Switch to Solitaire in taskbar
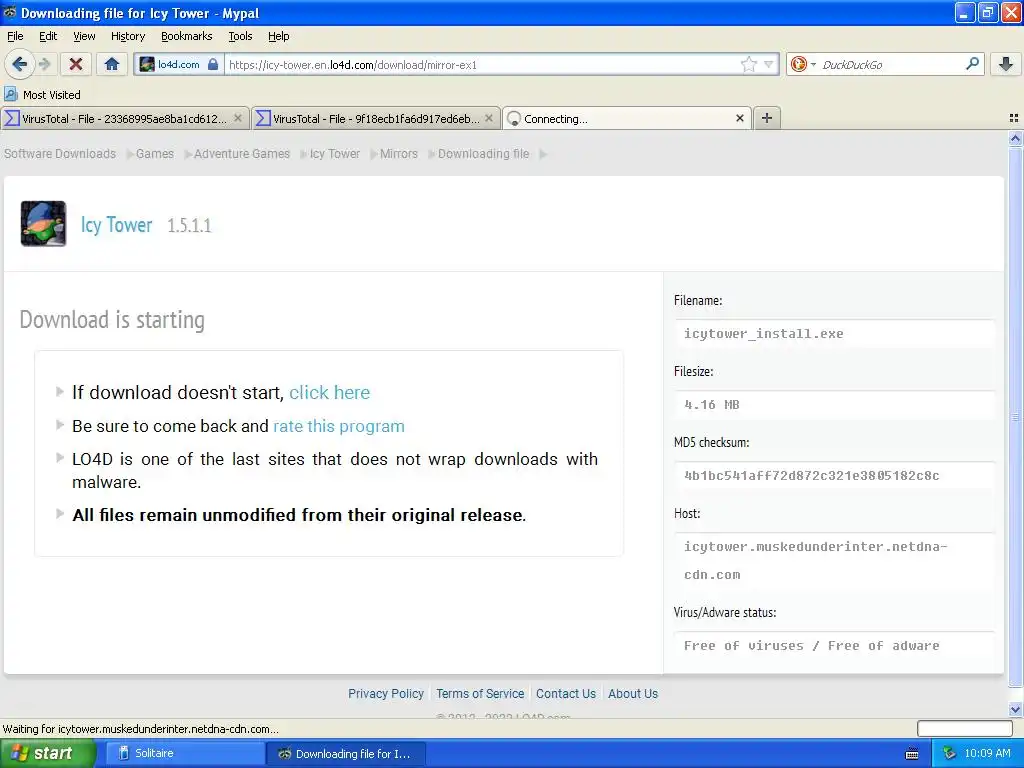The image size is (1024, 768). 185,754
